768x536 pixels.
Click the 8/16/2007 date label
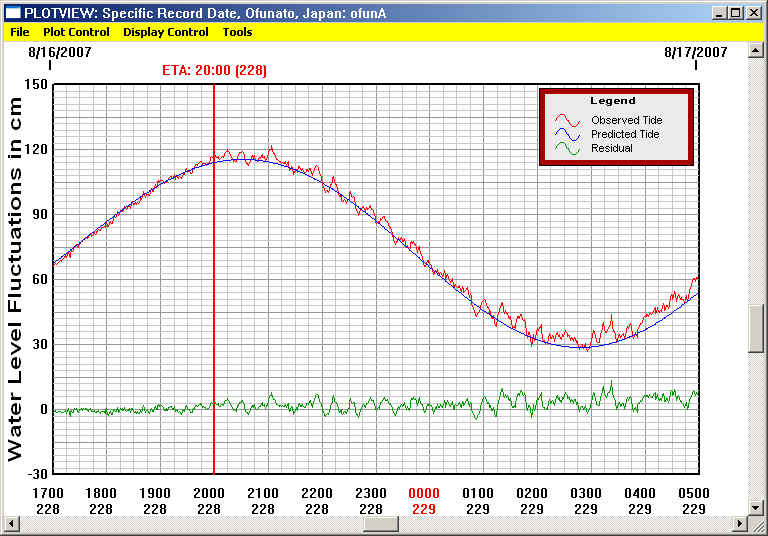pyautogui.click(x=60, y=52)
